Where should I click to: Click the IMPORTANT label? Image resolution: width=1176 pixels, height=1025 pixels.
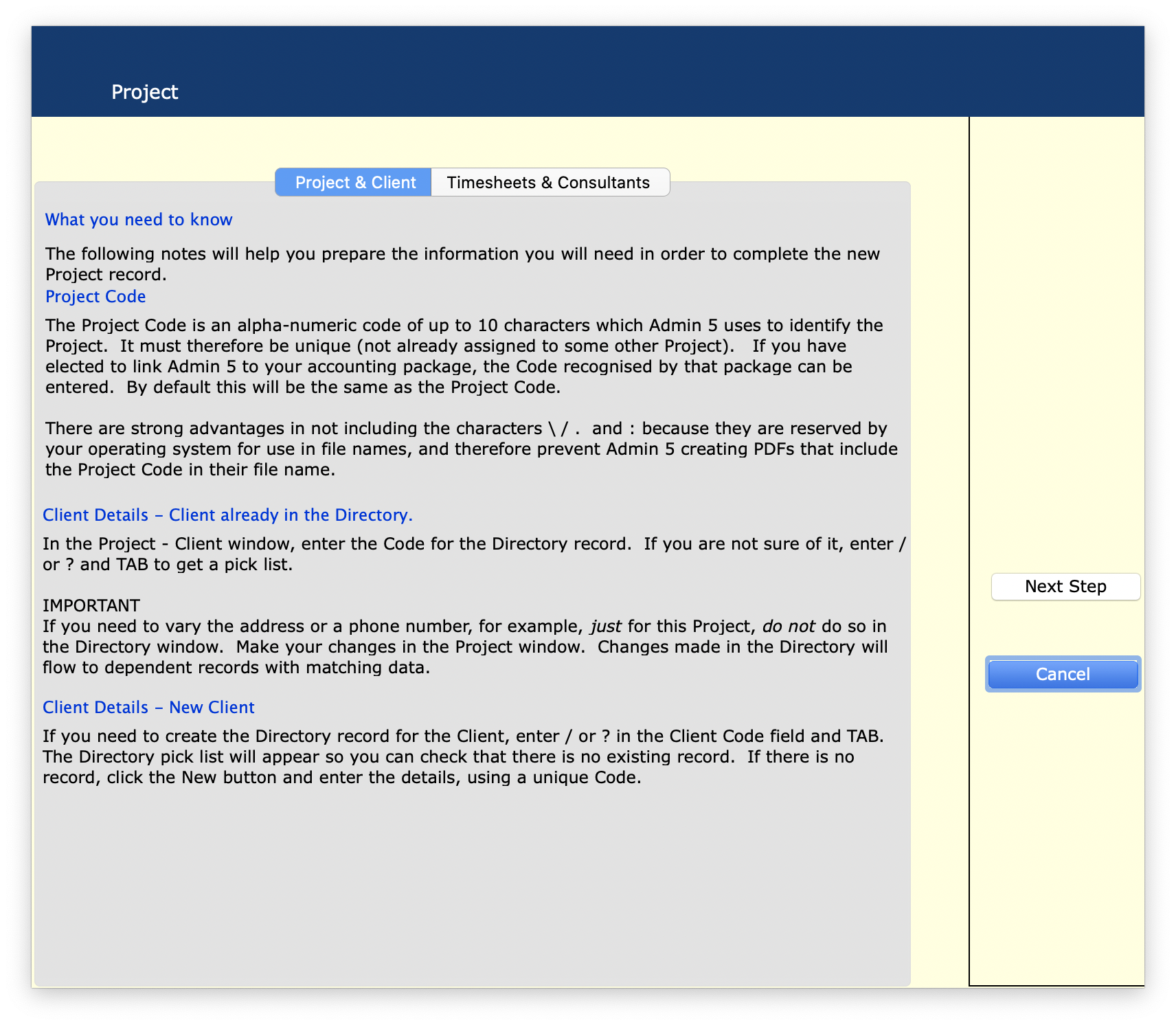(91, 605)
